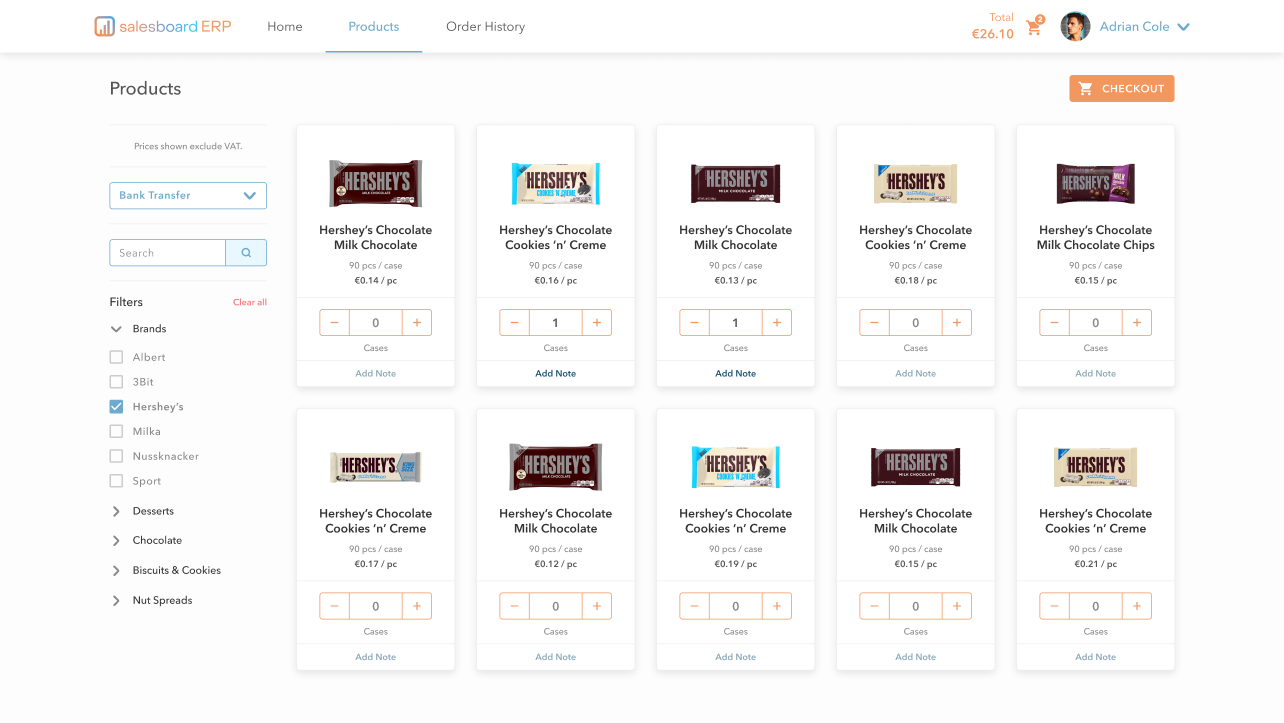Tick the Albert brand checkbox
The width and height of the screenshot is (1284, 723).
116,357
